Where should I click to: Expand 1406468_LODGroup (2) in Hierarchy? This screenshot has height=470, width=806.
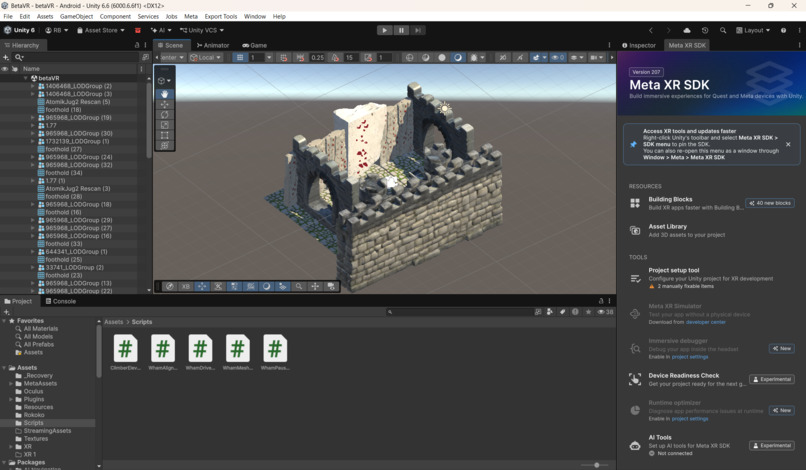(32, 86)
